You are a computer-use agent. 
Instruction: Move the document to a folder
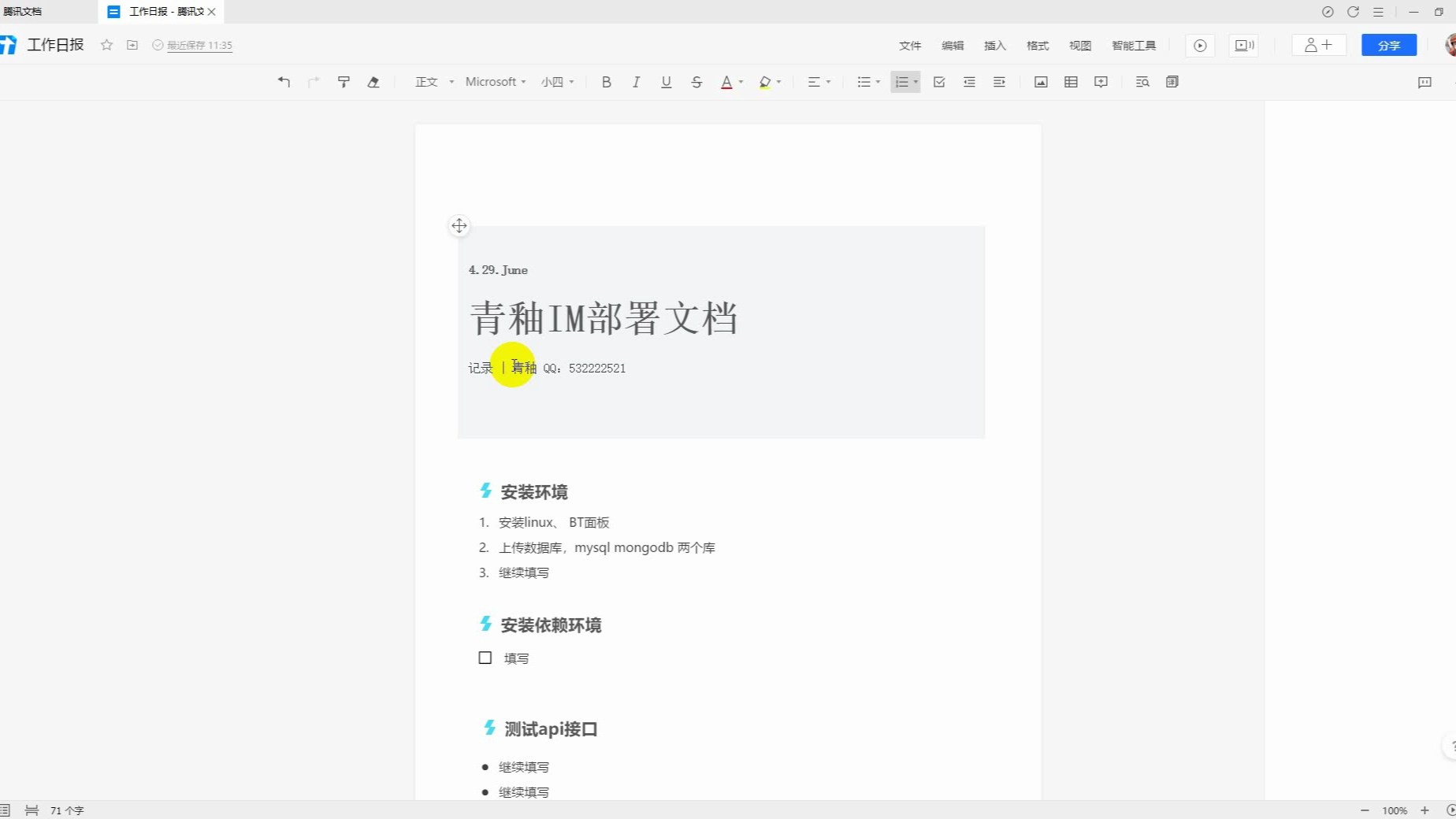(x=132, y=45)
